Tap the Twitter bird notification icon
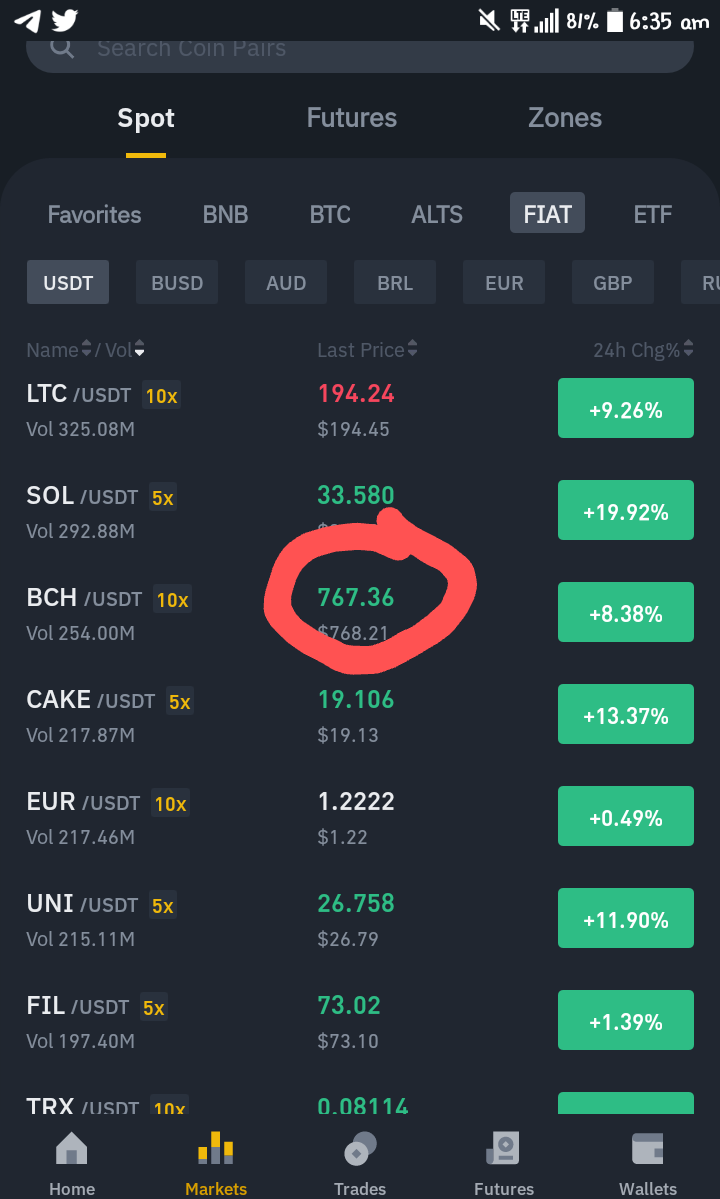Image resolution: width=720 pixels, height=1199 pixels. tap(65, 20)
